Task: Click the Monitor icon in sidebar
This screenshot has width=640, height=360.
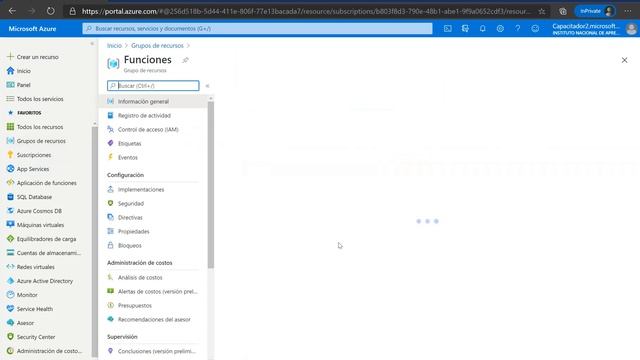Action: (10, 295)
